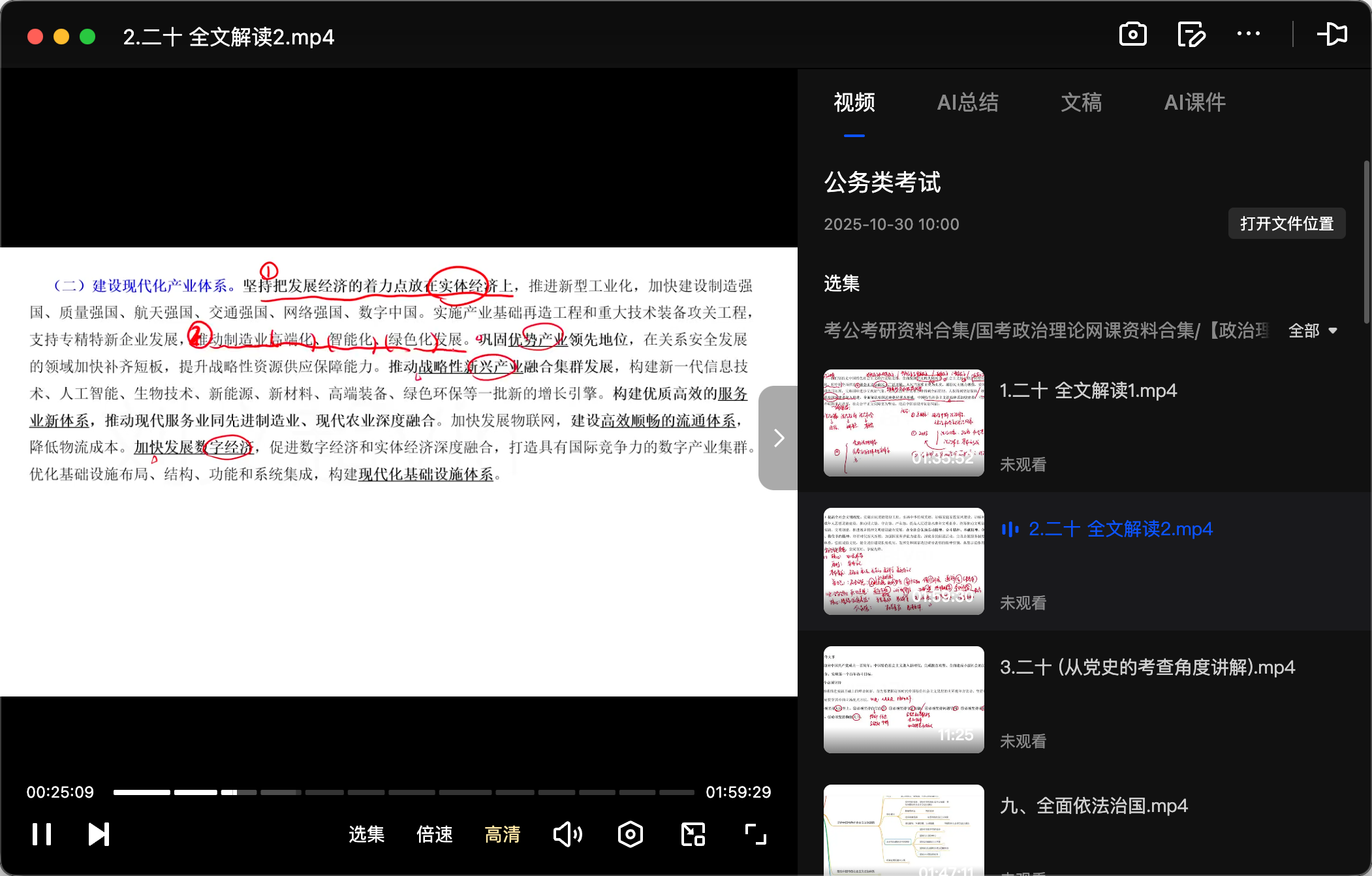Viewport: 1372px width, 876px height.
Task: Open the volume control icon
Action: click(567, 834)
